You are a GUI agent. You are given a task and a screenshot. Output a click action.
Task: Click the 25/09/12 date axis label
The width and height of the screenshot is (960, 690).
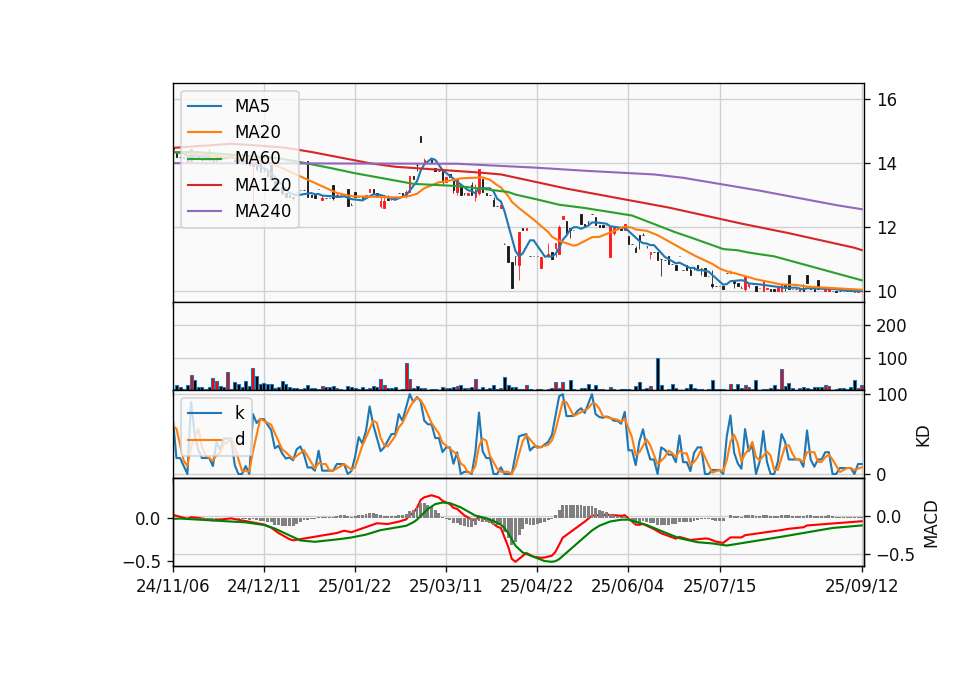pyautogui.click(x=861, y=586)
